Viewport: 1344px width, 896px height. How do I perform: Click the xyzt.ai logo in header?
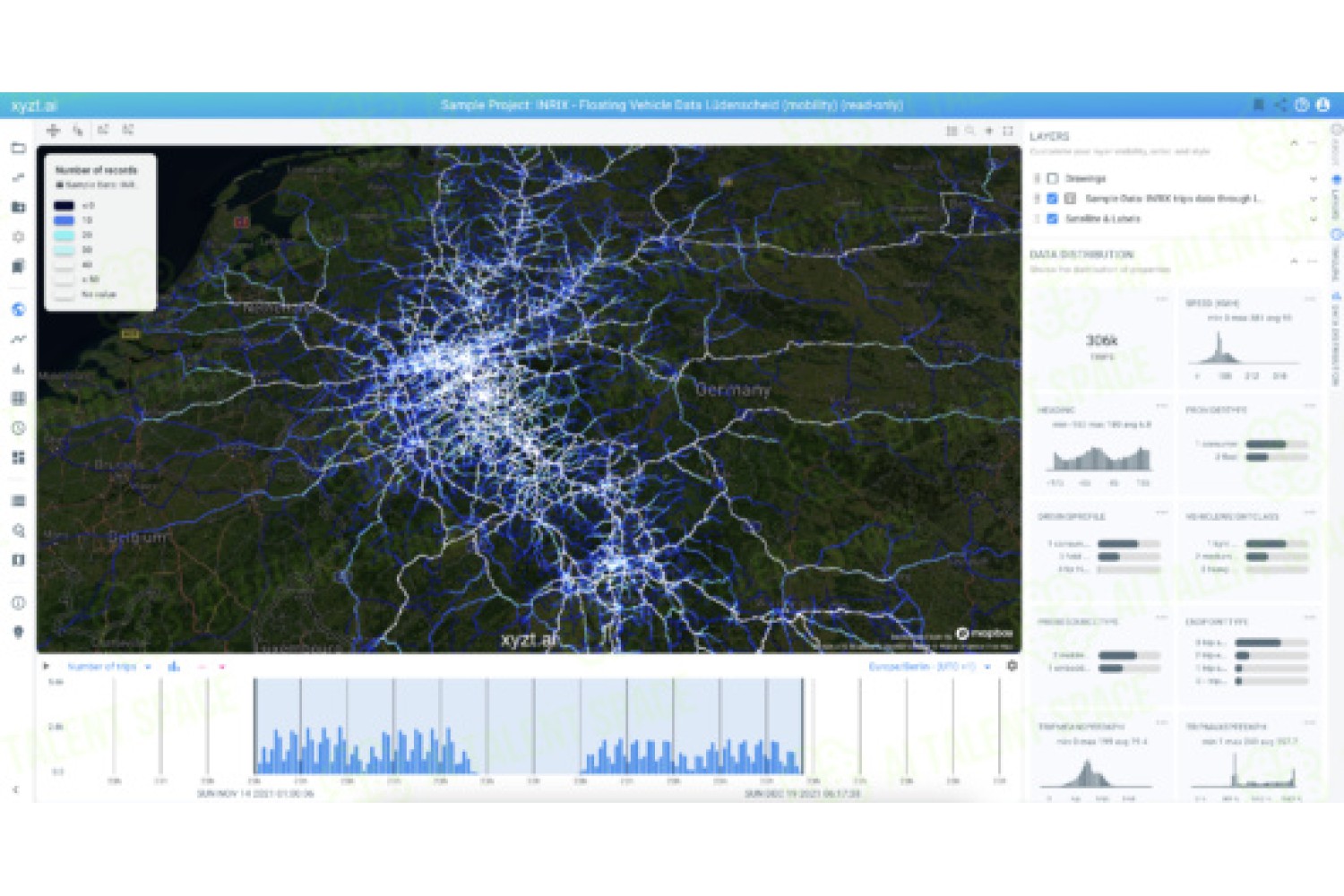point(34,106)
